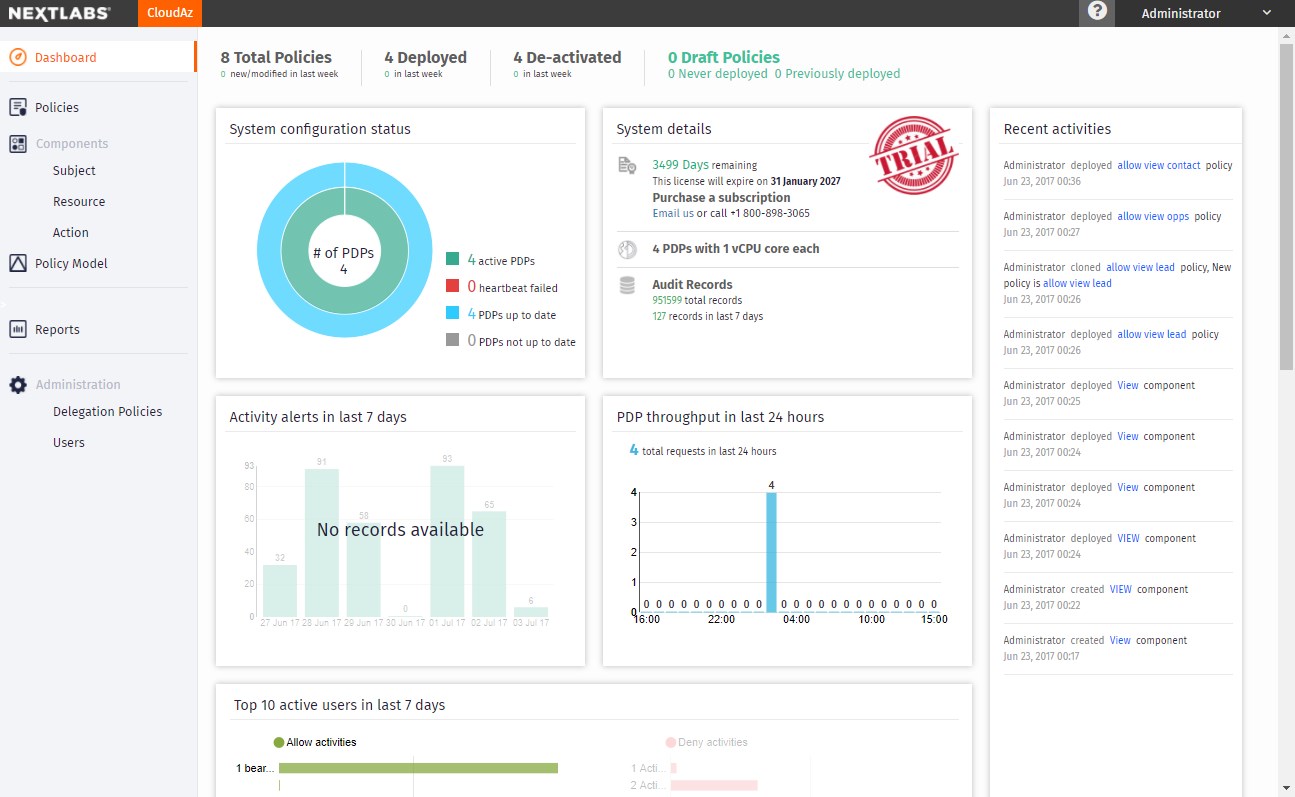
Task: Click the 4 Deployed summary
Action: point(425,64)
